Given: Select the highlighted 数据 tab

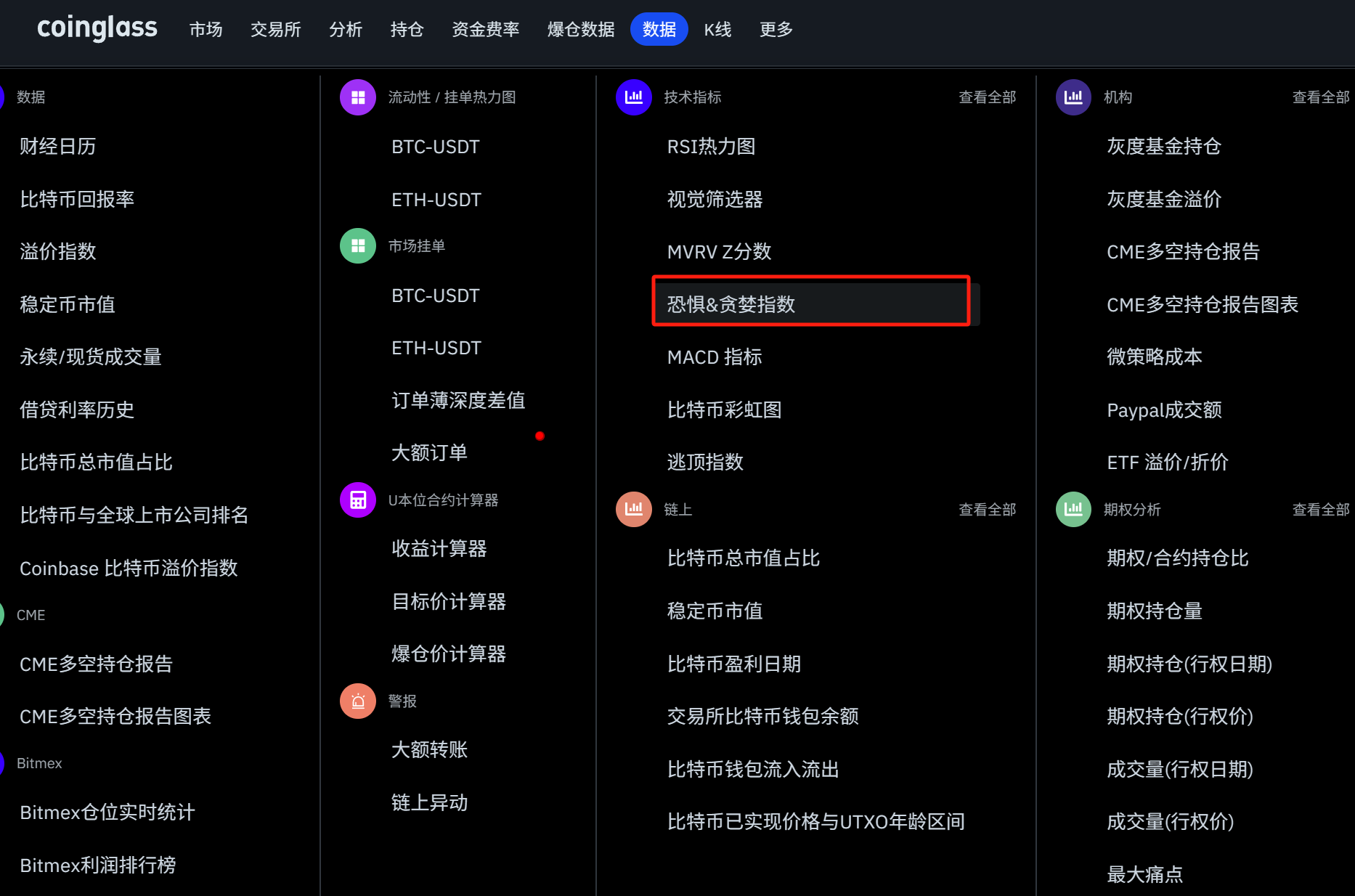Looking at the screenshot, I should coord(659,29).
